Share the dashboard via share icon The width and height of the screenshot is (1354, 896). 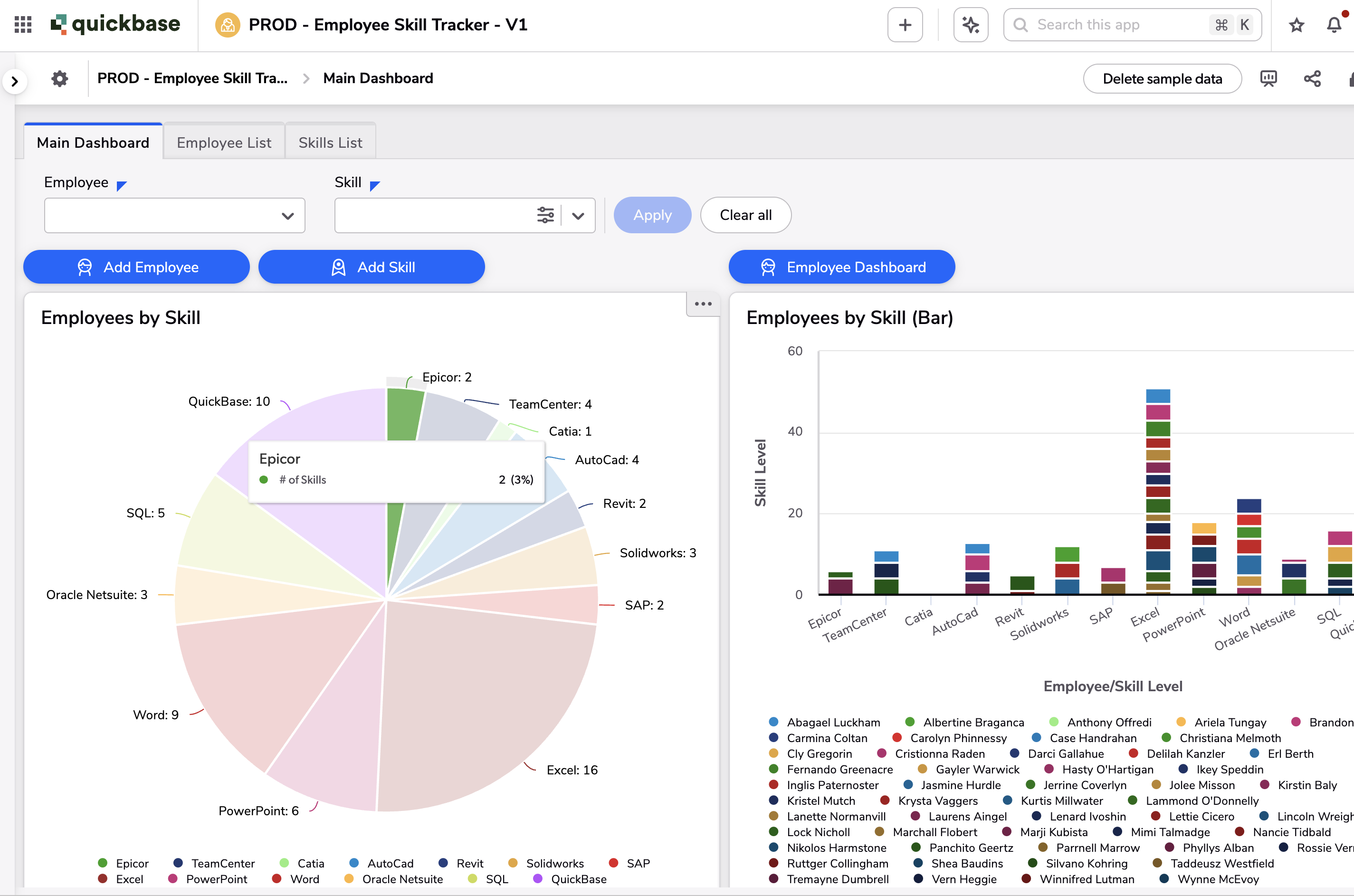[1312, 78]
